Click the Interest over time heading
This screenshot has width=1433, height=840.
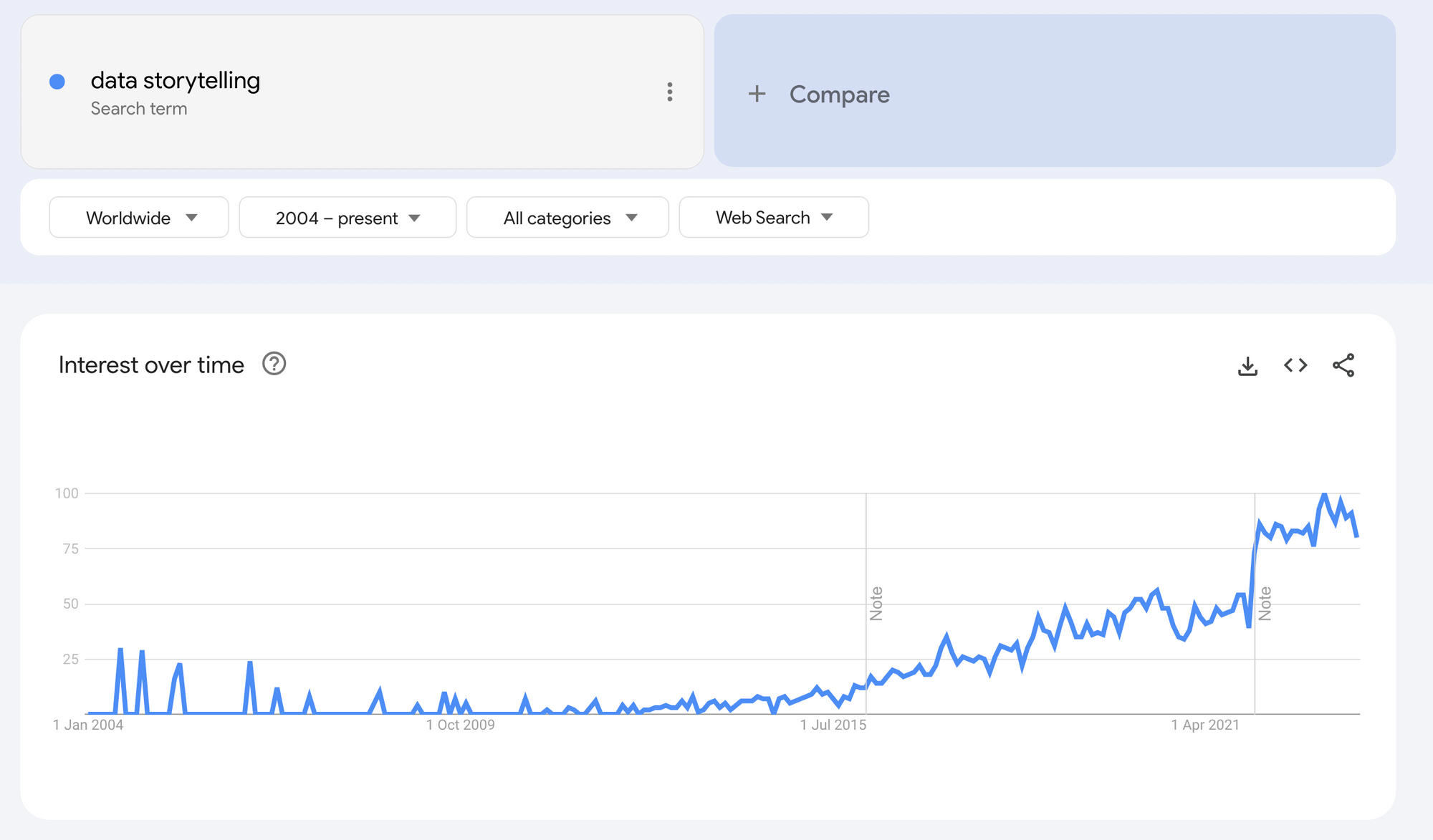pyautogui.click(x=151, y=365)
